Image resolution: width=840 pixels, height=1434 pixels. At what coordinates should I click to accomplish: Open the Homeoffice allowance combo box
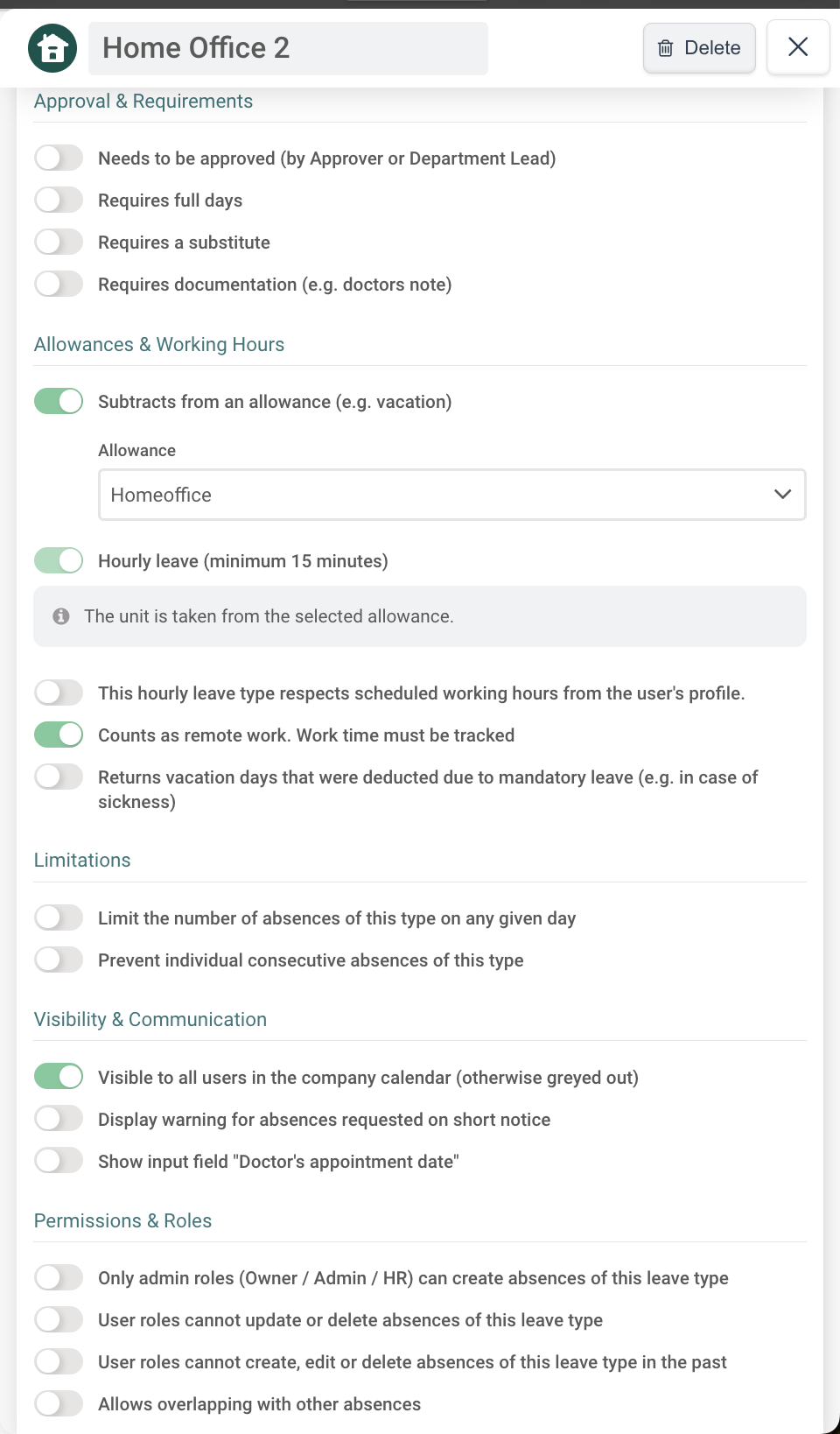pos(452,495)
